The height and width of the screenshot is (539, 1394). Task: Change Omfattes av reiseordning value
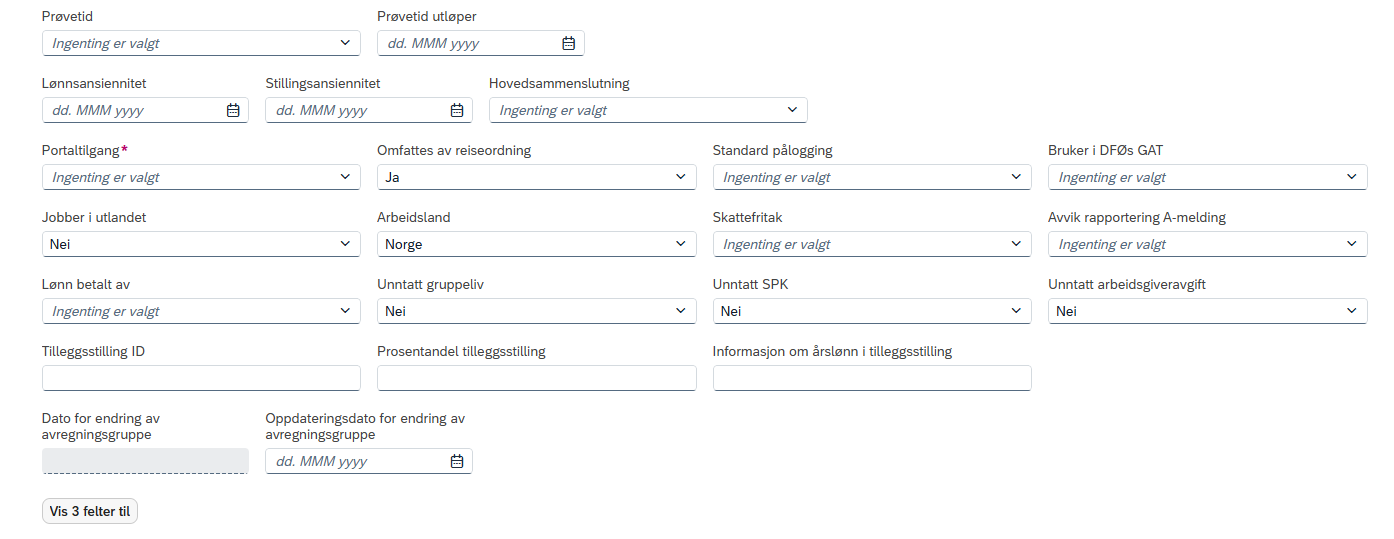click(x=537, y=177)
